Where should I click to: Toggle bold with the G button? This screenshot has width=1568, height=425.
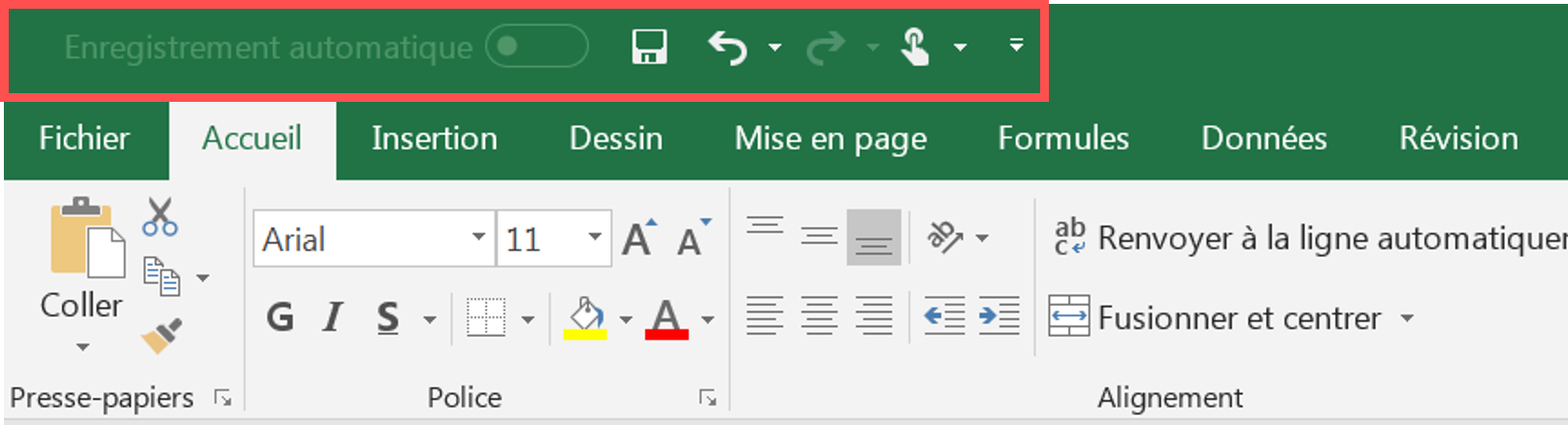click(x=280, y=317)
